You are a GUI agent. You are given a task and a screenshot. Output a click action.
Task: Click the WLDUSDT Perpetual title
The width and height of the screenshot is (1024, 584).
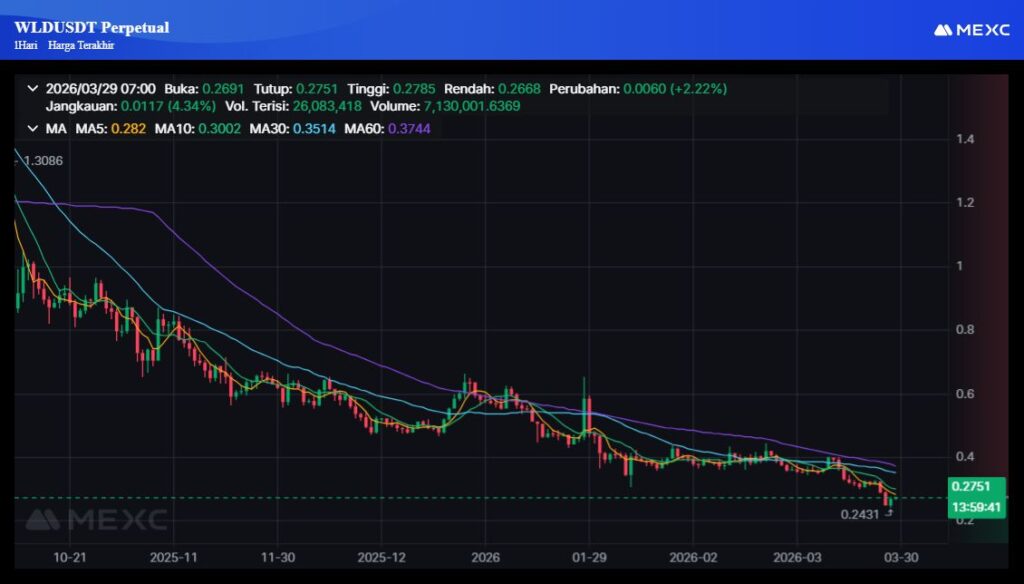coord(92,27)
